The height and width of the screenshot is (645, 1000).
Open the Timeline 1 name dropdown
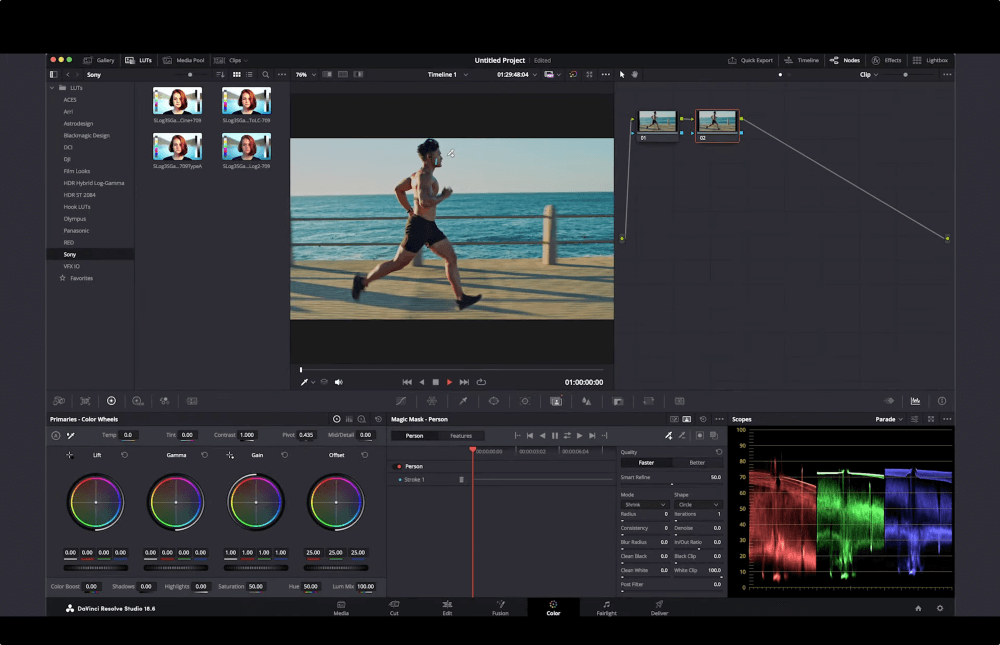point(448,75)
